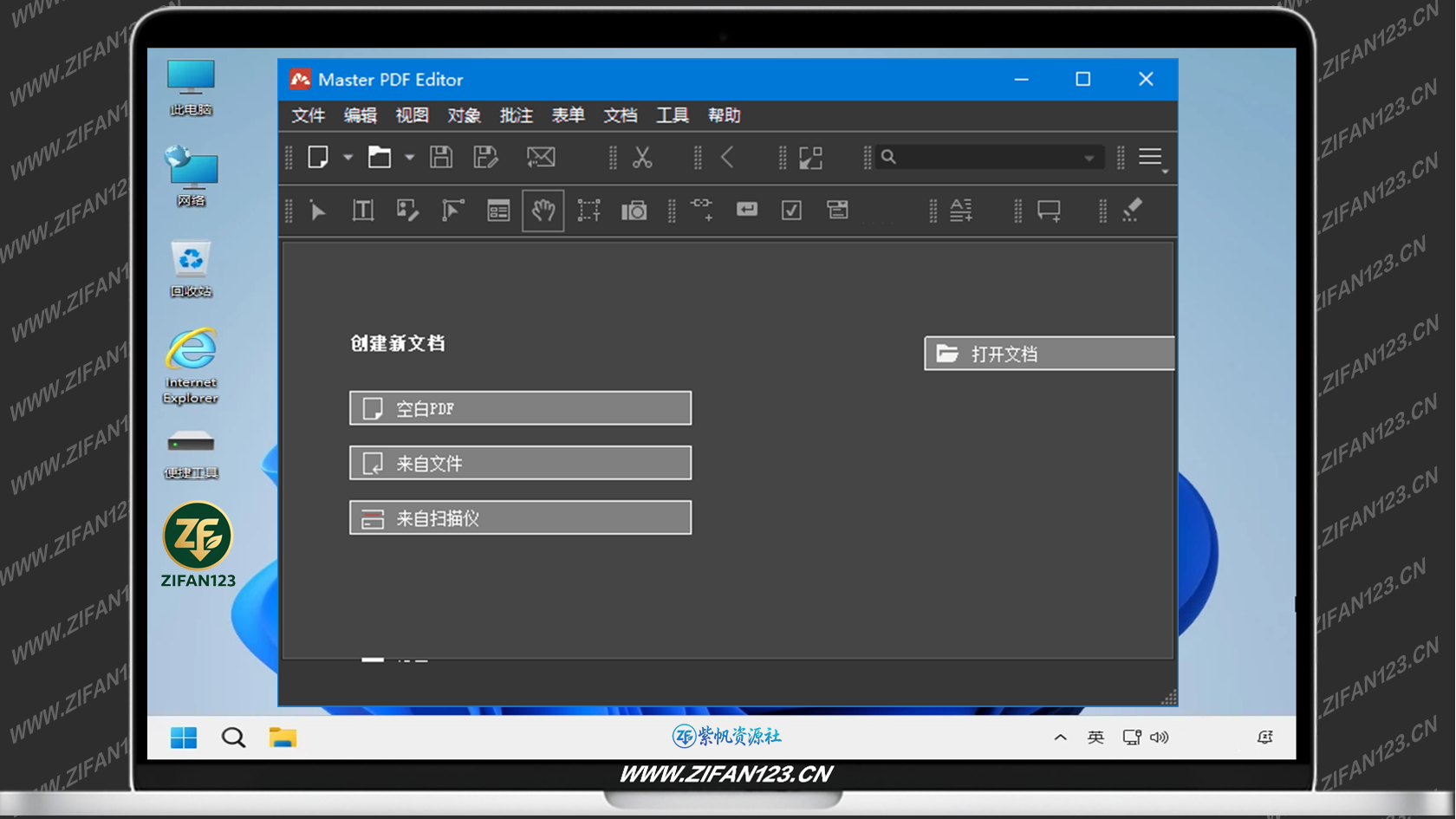
Task: Click the 空白PDF button
Action: 520,408
